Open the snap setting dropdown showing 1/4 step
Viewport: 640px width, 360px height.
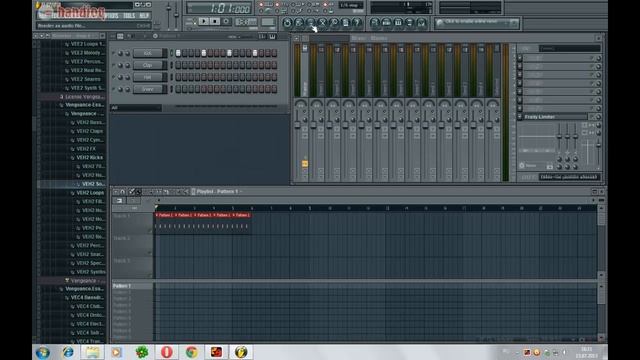[351, 6]
